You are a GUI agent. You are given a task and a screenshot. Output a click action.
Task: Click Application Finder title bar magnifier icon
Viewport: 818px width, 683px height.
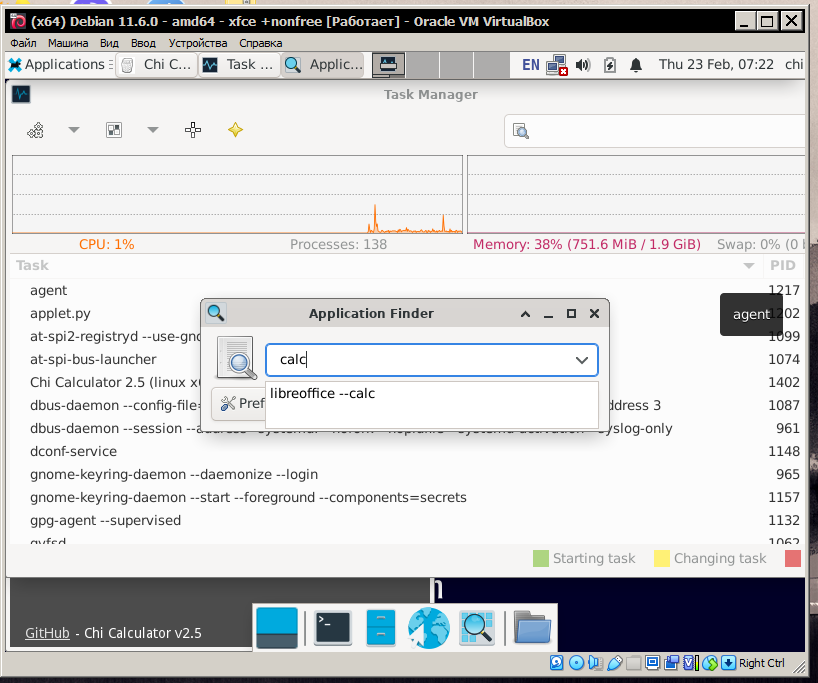(x=215, y=313)
